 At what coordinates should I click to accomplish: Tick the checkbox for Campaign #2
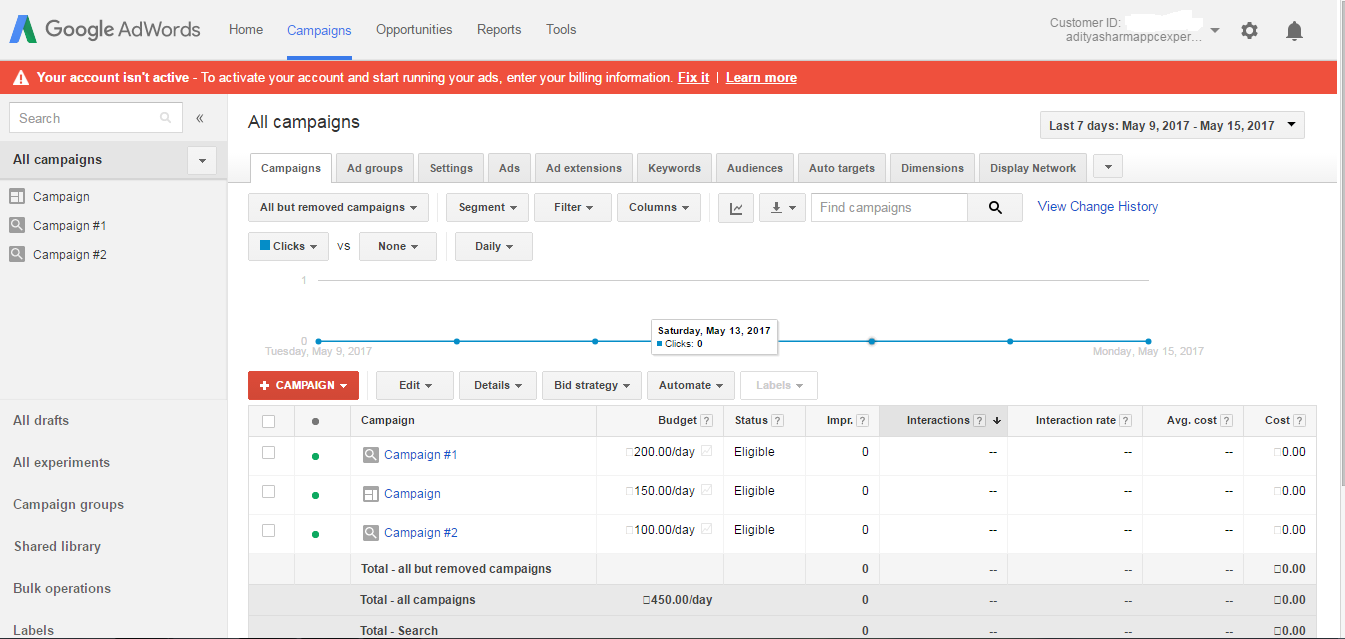pyautogui.click(x=268, y=530)
